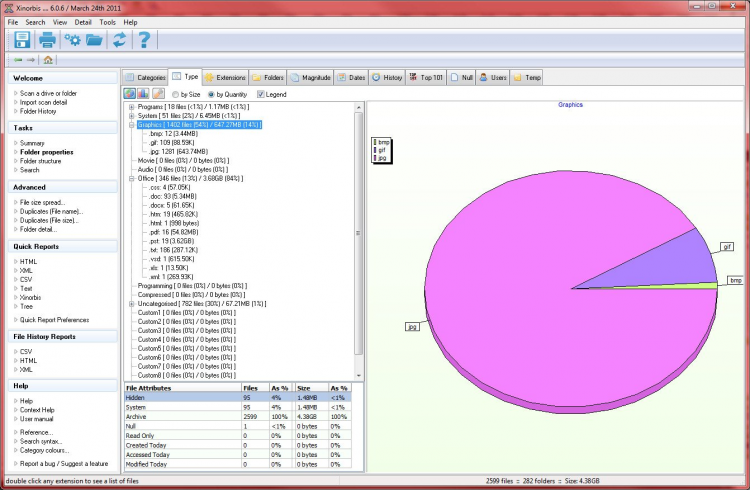Click the Save floppy disk toolbar icon
750x490 pixels.
click(23, 40)
